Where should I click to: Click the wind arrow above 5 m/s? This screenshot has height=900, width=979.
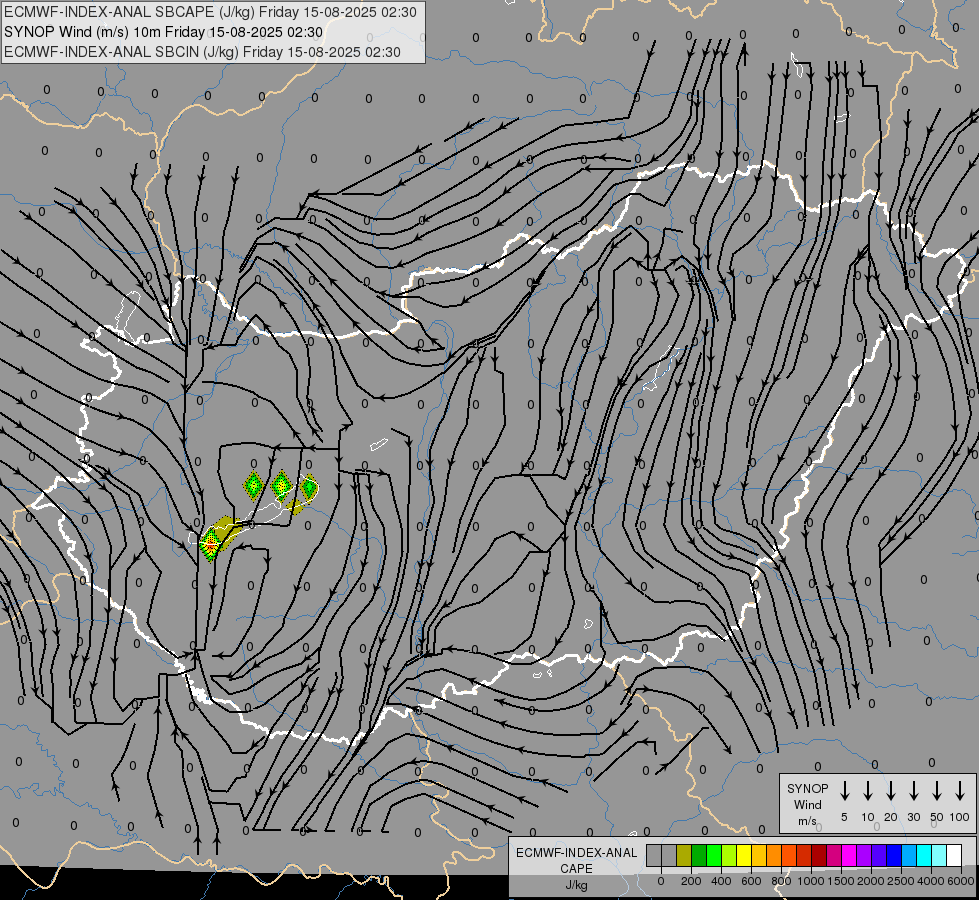(845, 791)
